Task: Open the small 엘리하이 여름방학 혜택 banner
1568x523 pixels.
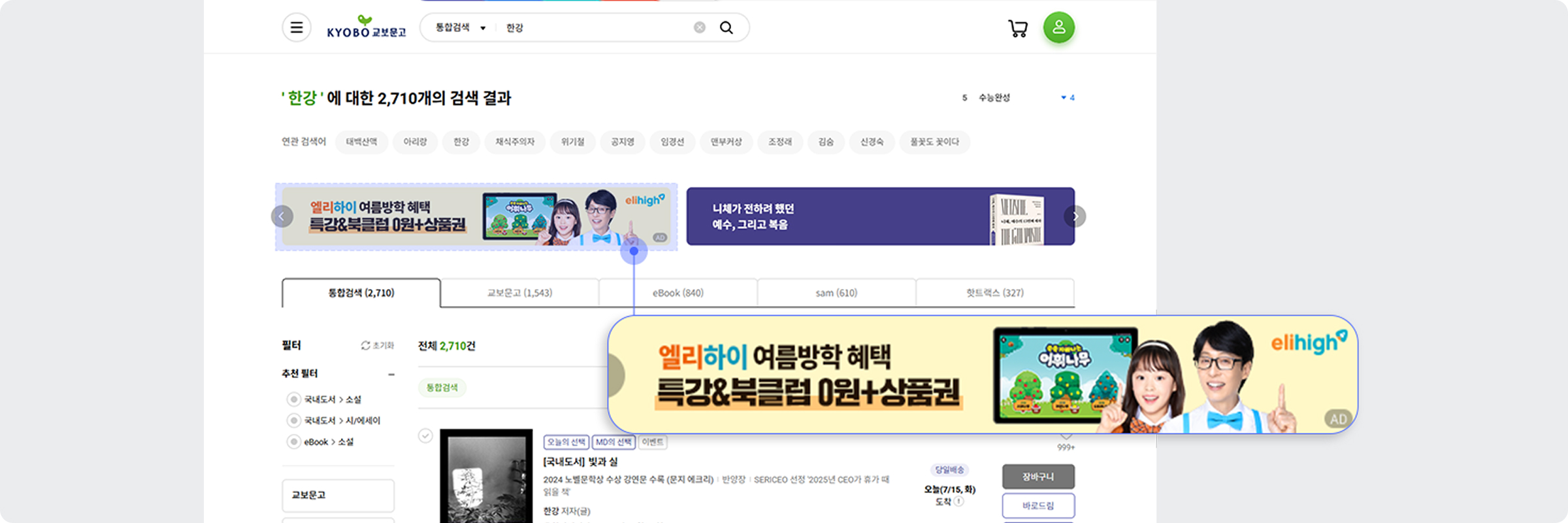Action: (x=476, y=216)
